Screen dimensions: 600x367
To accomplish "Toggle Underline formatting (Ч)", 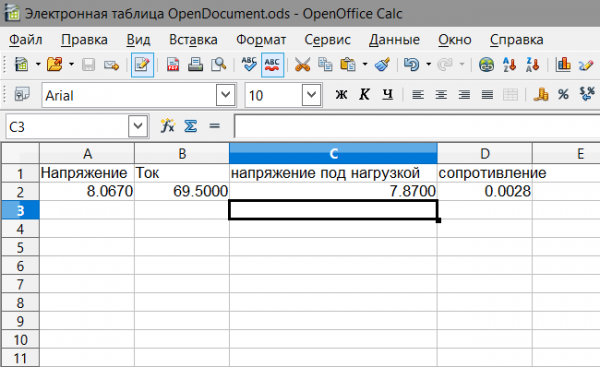I will click(x=388, y=95).
